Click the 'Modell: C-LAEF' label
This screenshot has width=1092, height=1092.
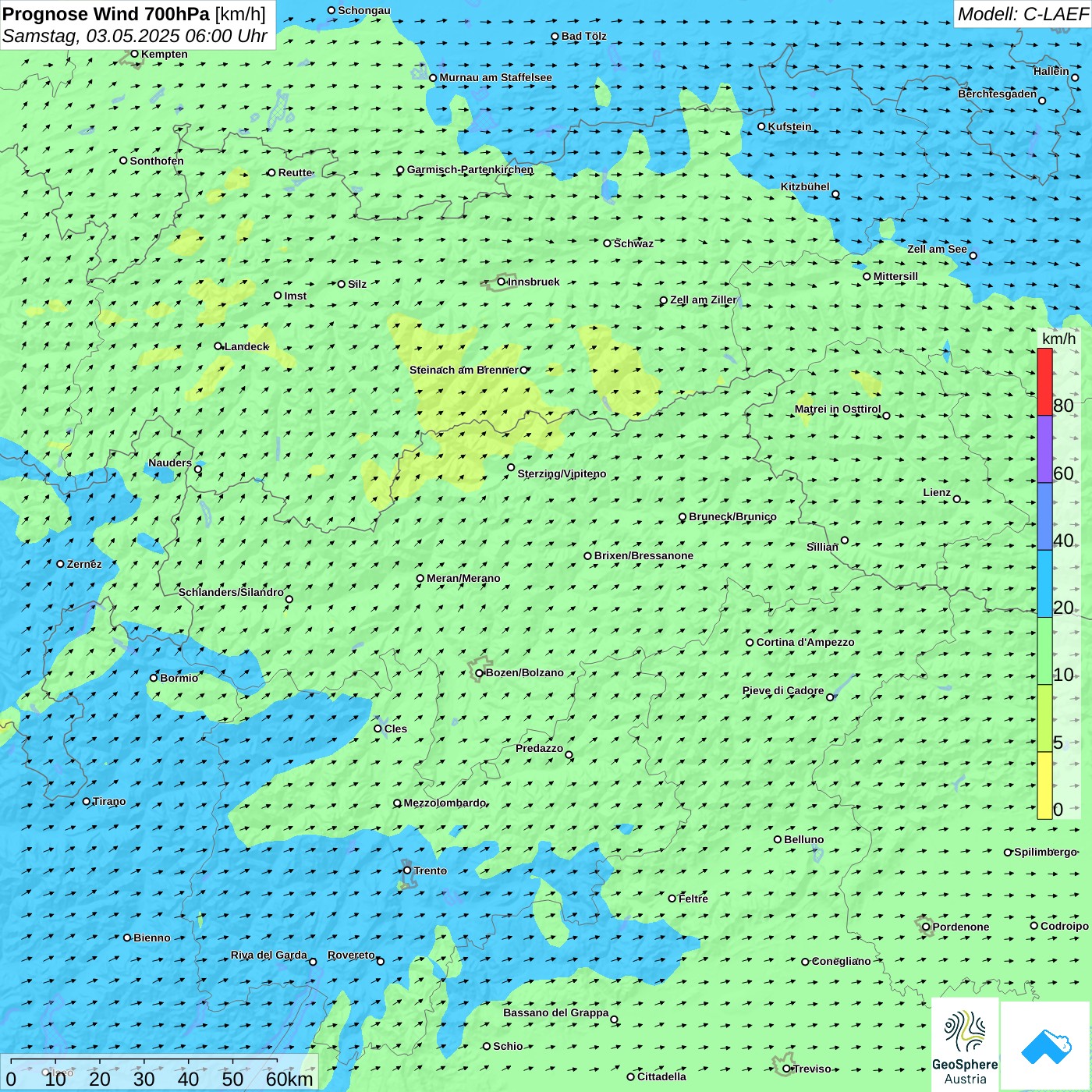coord(1022,14)
